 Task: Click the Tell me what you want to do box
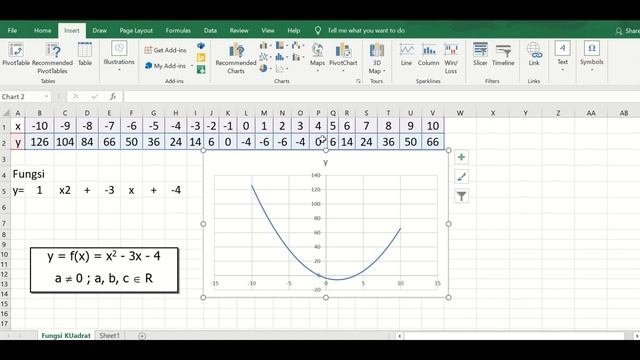coord(366,31)
